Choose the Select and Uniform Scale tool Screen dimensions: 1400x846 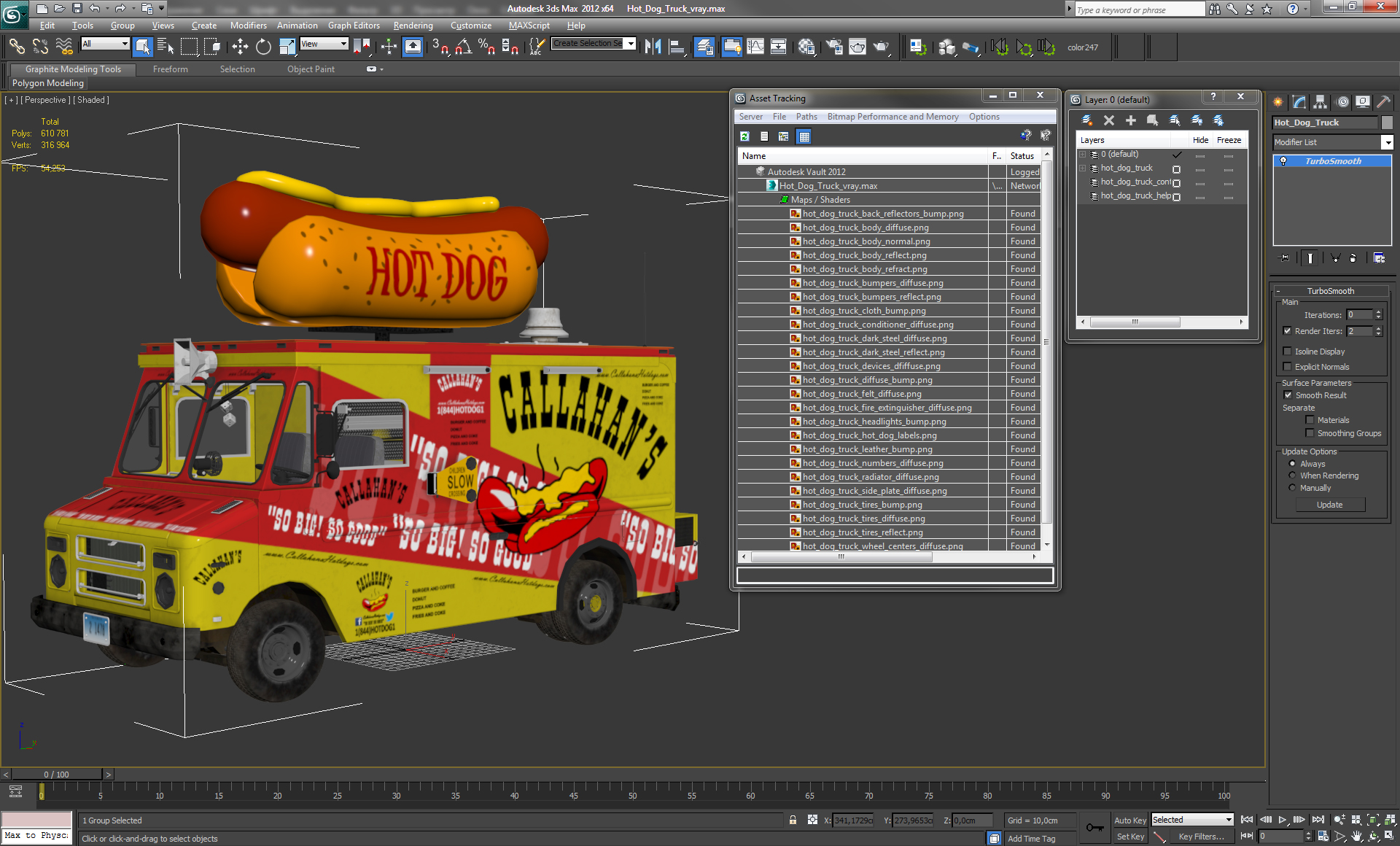point(287,47)
